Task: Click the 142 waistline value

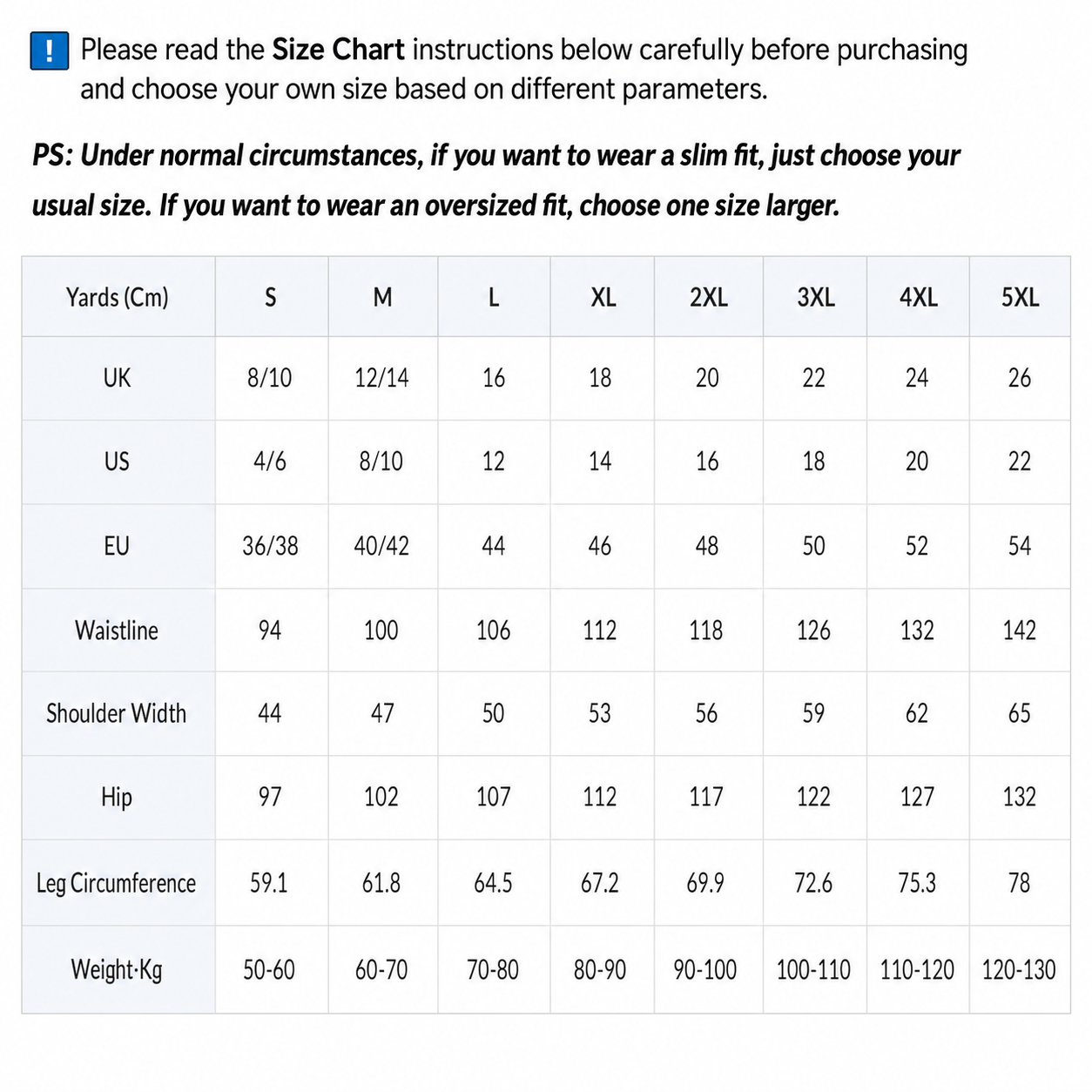Action: (x=1020, y=630)
